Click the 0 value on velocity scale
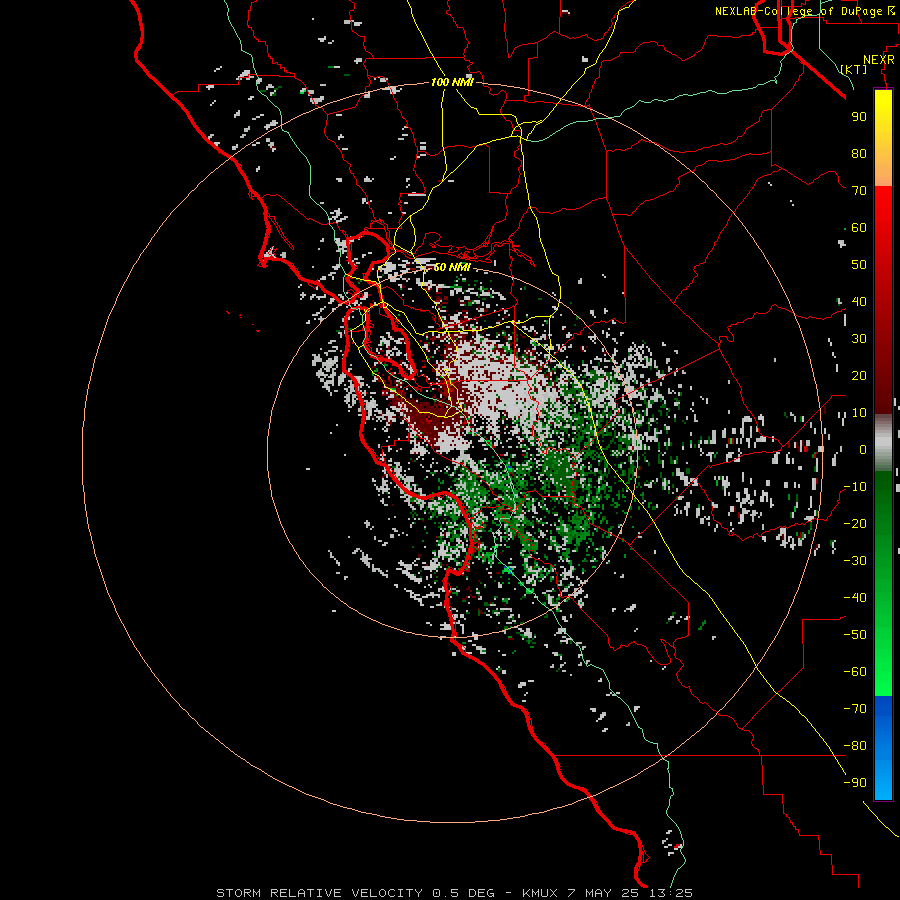Image resolution: width=900 pixels, height=900 pixels. 863,449
